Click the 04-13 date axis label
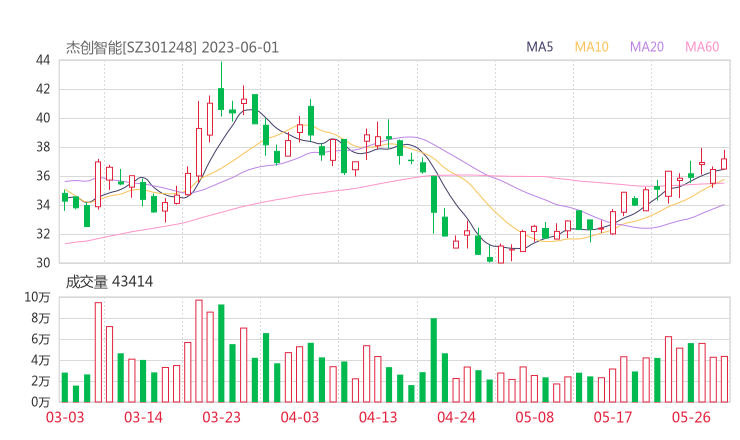The width and height of the screenshot is (740, 440). [378, 417]
